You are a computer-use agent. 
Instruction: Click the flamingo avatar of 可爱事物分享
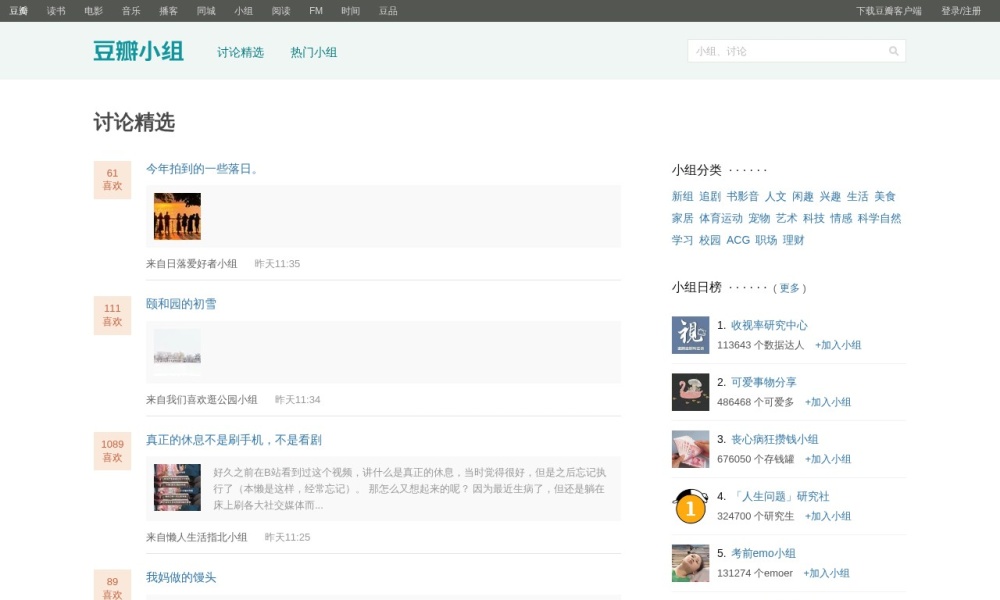[690, 391]
